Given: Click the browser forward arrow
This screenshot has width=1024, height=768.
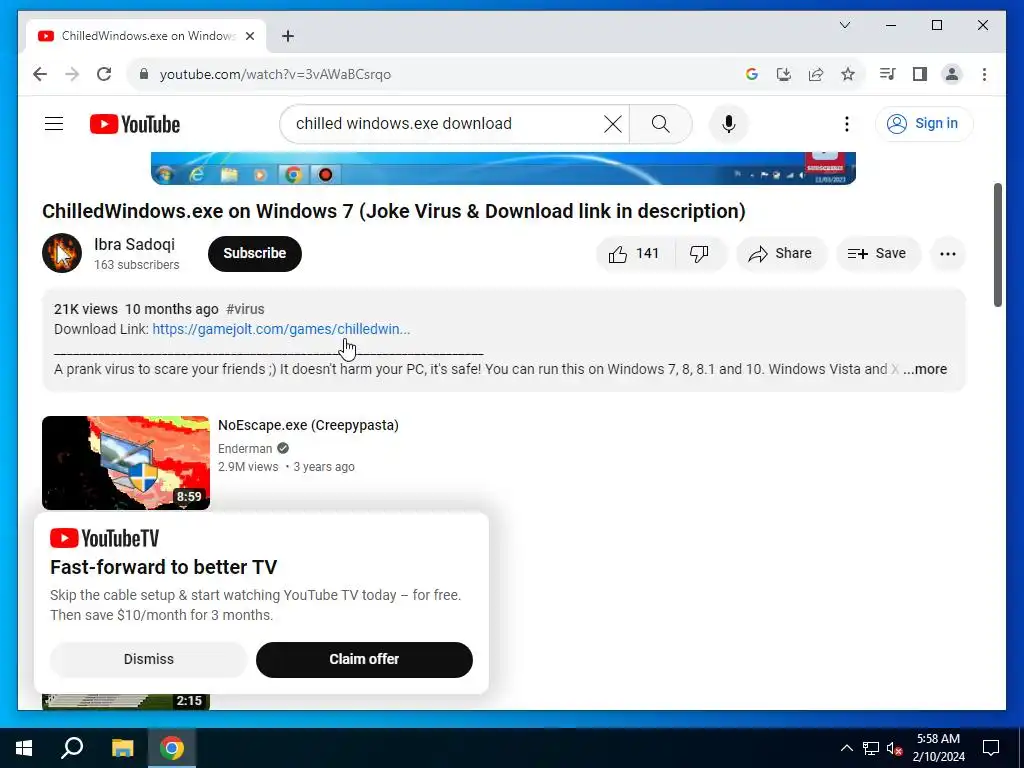Looking at the screenshot, I should [x=72, y=74].
